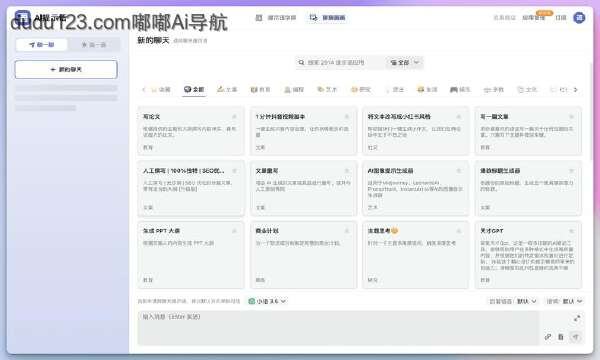Favorite the 写论文 card star
Image resolution: width=600 pixels, height=360 pixels.
click(x=234, y=117)
